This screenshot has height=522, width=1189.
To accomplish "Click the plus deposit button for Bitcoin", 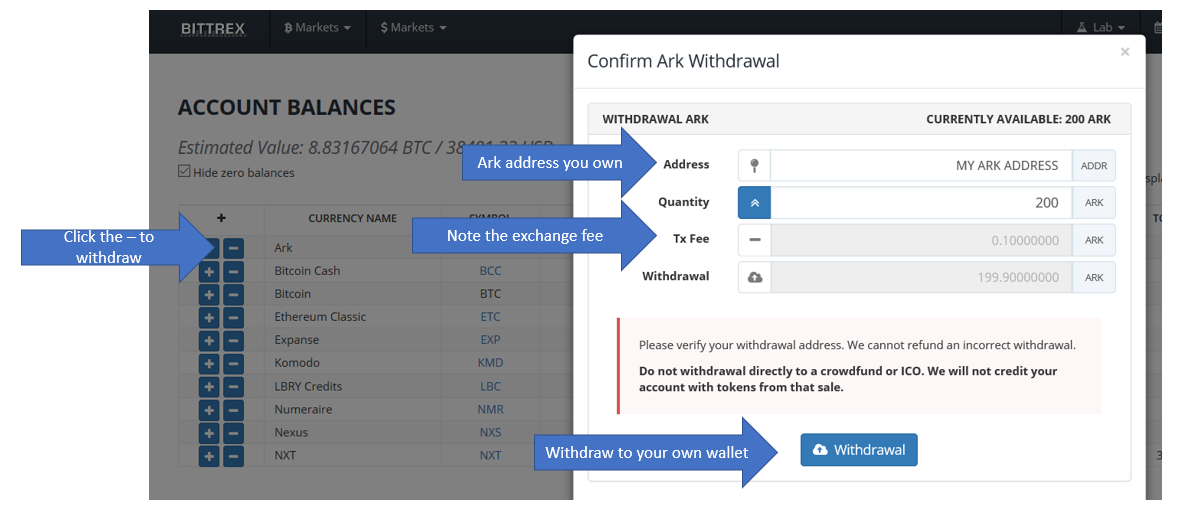I will coord(209,294).
